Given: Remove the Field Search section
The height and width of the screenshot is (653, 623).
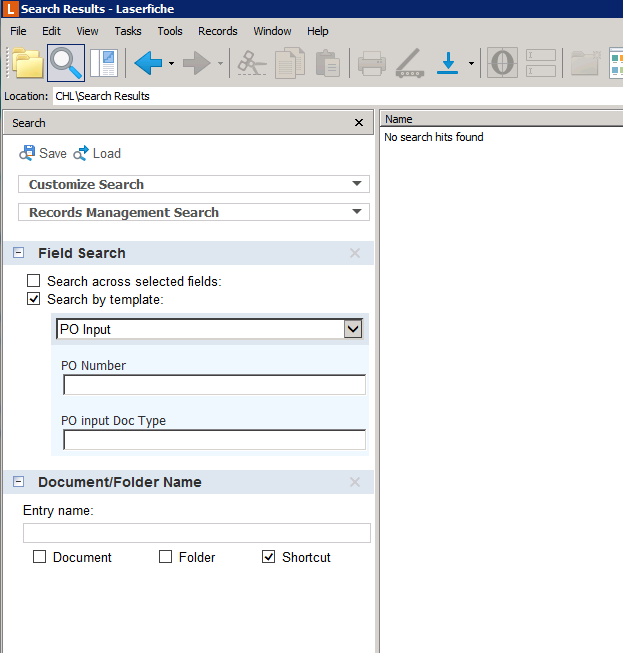Looking at the screenshot, I should (x=355, y=253).
